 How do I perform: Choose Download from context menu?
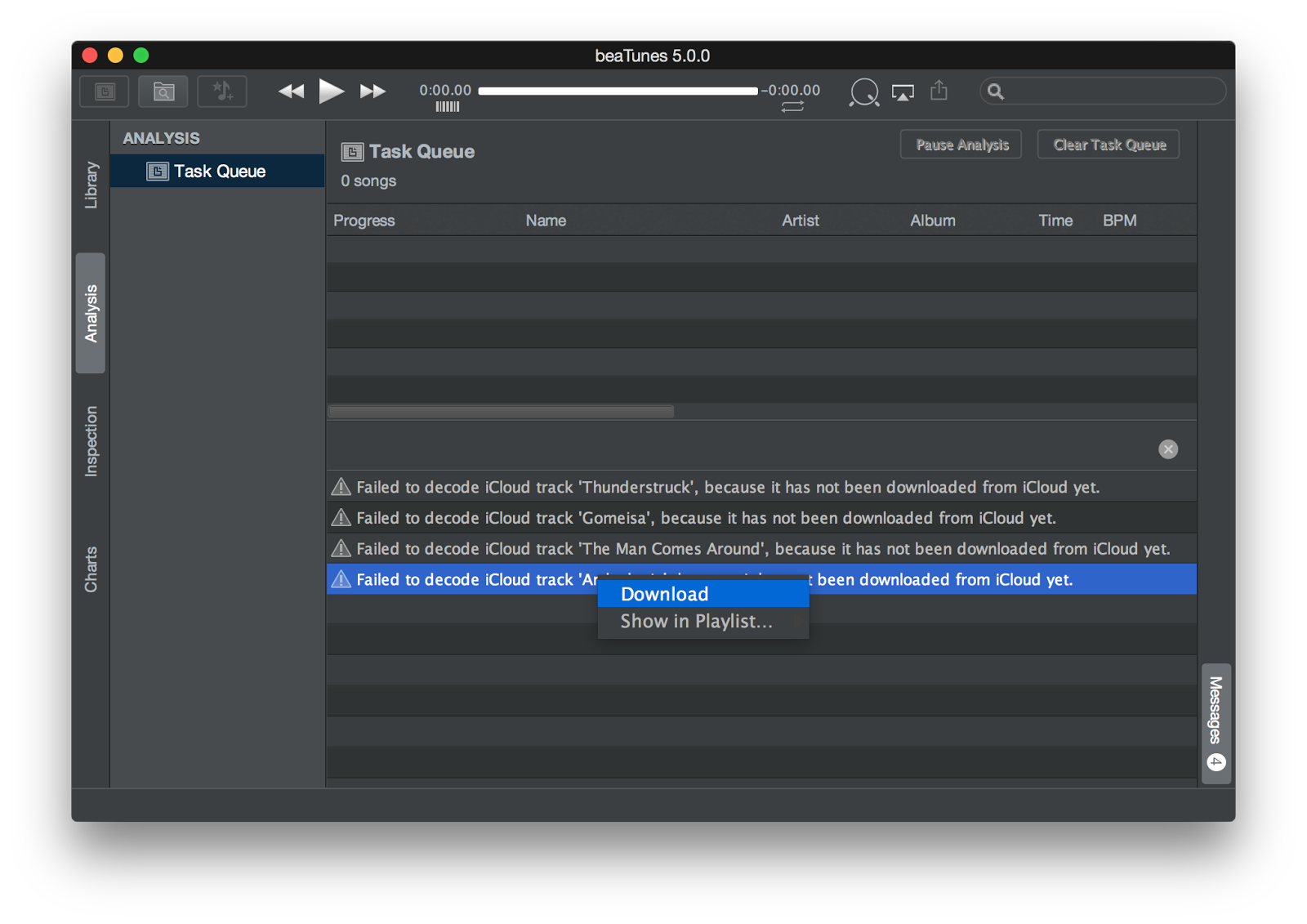(x=703, y=594)
